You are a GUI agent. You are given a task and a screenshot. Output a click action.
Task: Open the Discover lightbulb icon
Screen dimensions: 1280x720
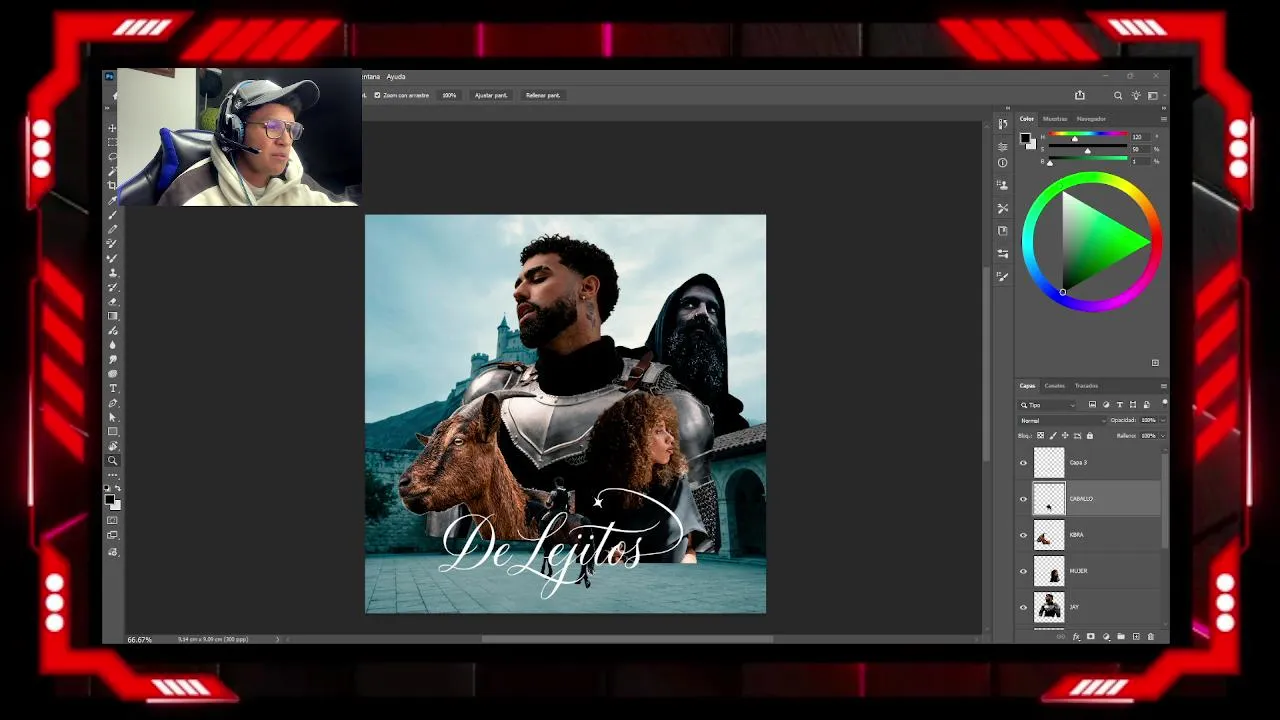[1136, 95]
